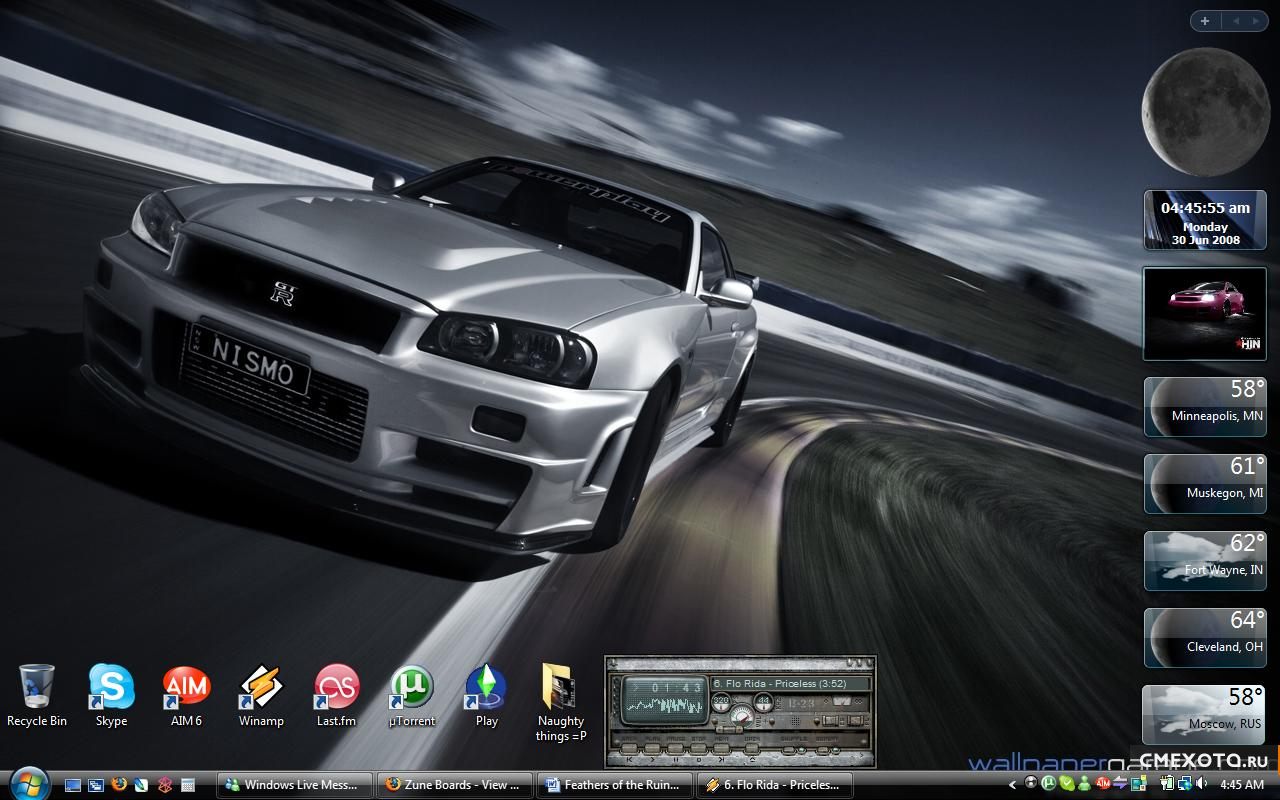This screenshot has width=1280, height=800.
Task: Select the Winamp desktop icon
Action: click(x=261, y=688)
